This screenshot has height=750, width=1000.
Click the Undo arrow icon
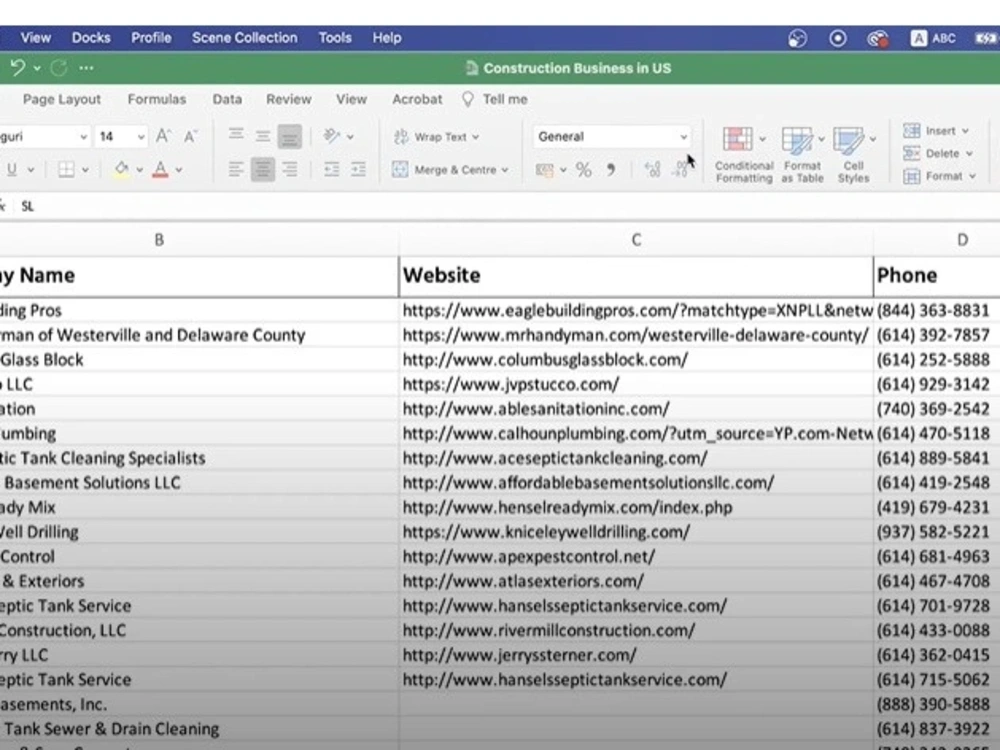17,68
